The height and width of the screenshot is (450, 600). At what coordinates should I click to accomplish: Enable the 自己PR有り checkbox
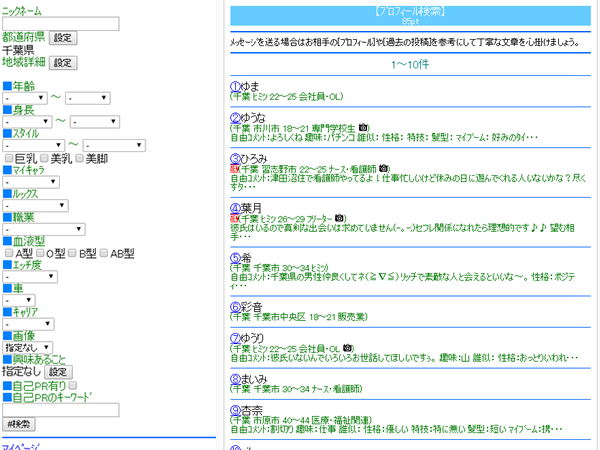point(73,385)
